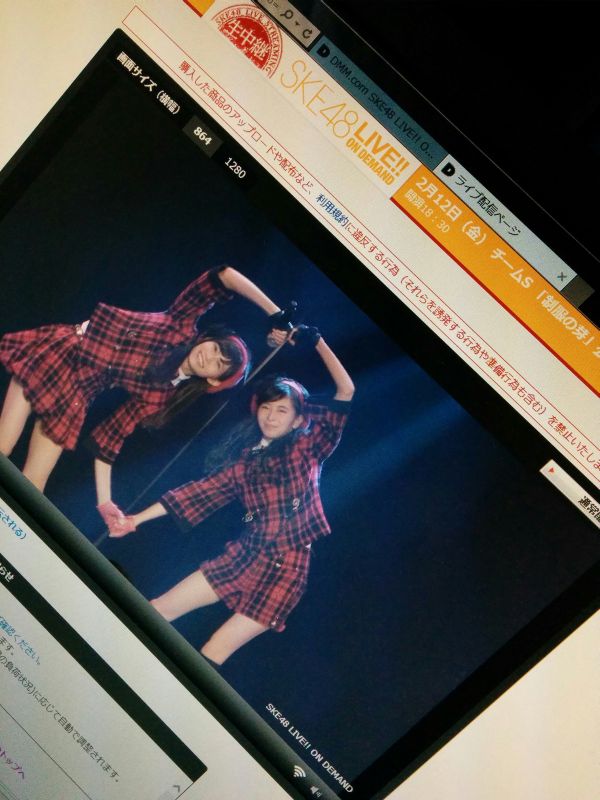Screen dimensions: 600x800
Task: Click the 開演18:30 start time text
Action: pos(427,210)
